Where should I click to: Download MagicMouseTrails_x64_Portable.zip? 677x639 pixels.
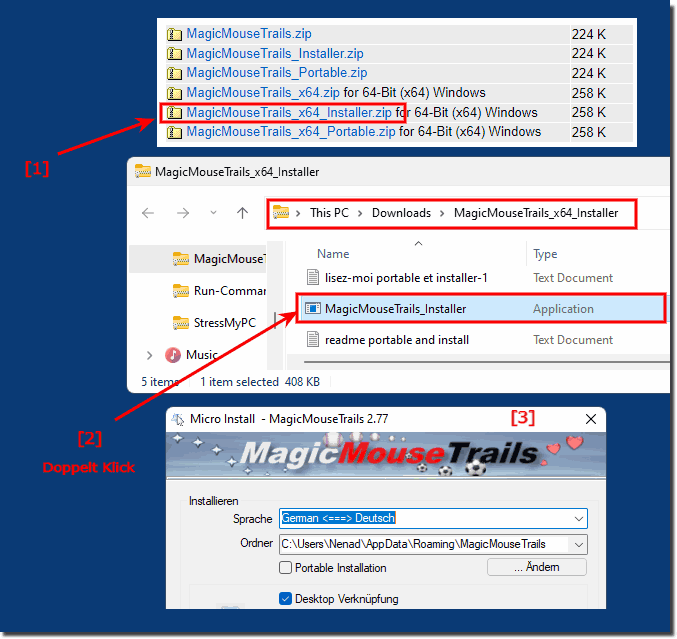point(291,132)
